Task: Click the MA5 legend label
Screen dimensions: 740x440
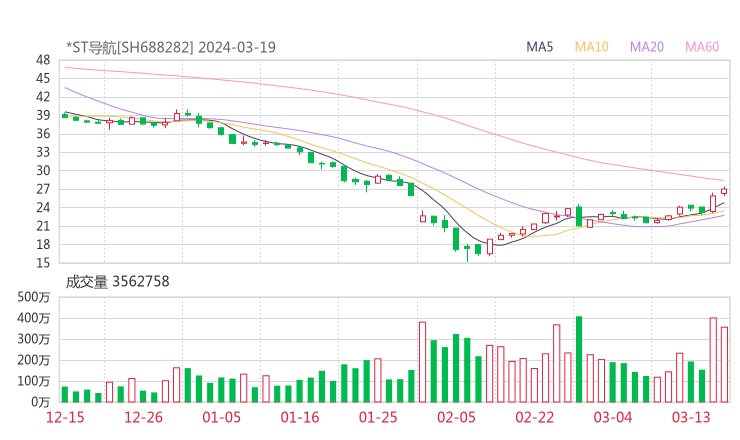Action: [539, 47]
